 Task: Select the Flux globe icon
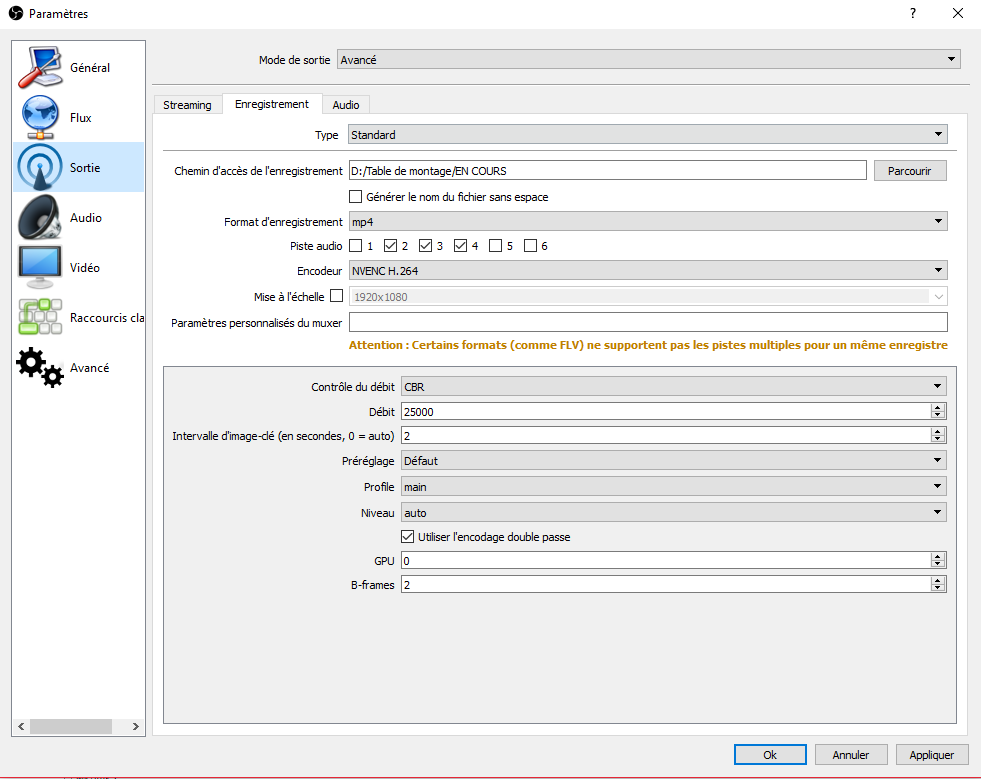point(40,117)
